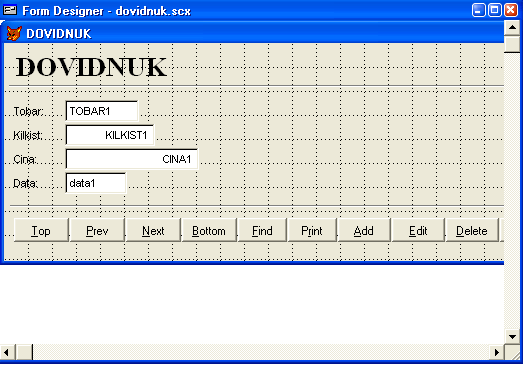Click the data1 text box
The width and height of the screenshot is (523, 367).
coord(96,183)
